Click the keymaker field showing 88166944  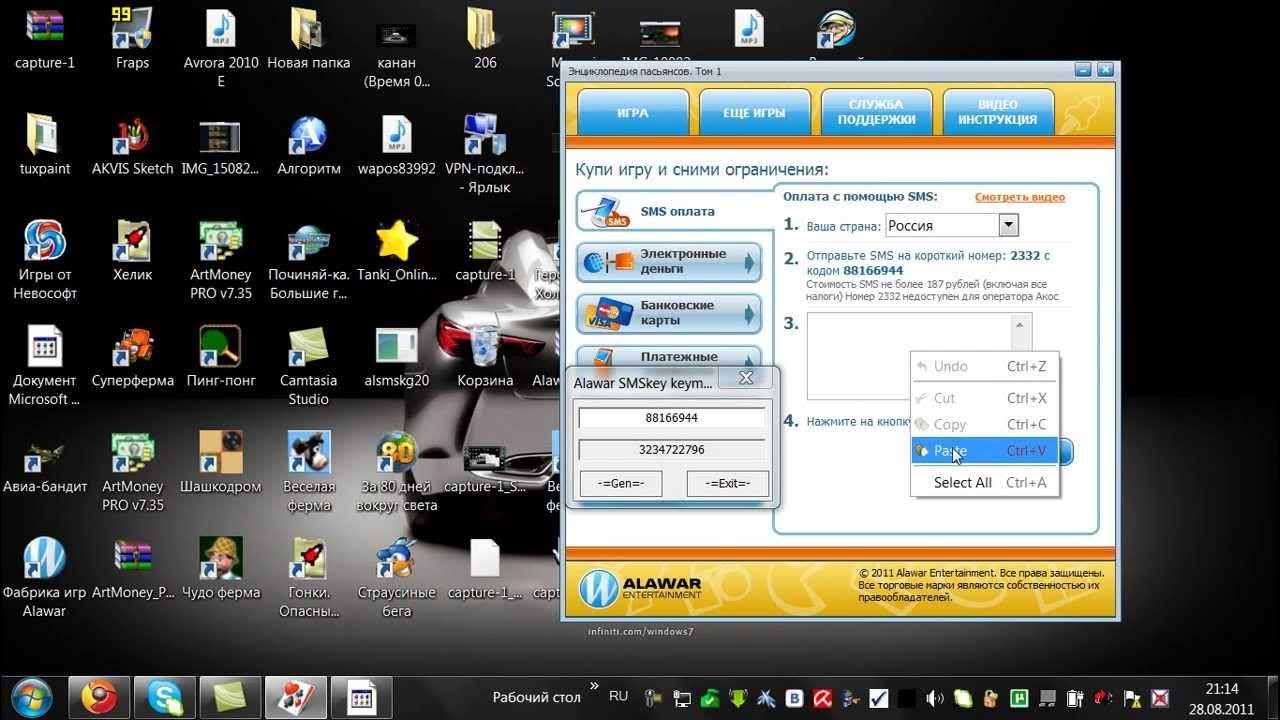[x=672, y=417]
